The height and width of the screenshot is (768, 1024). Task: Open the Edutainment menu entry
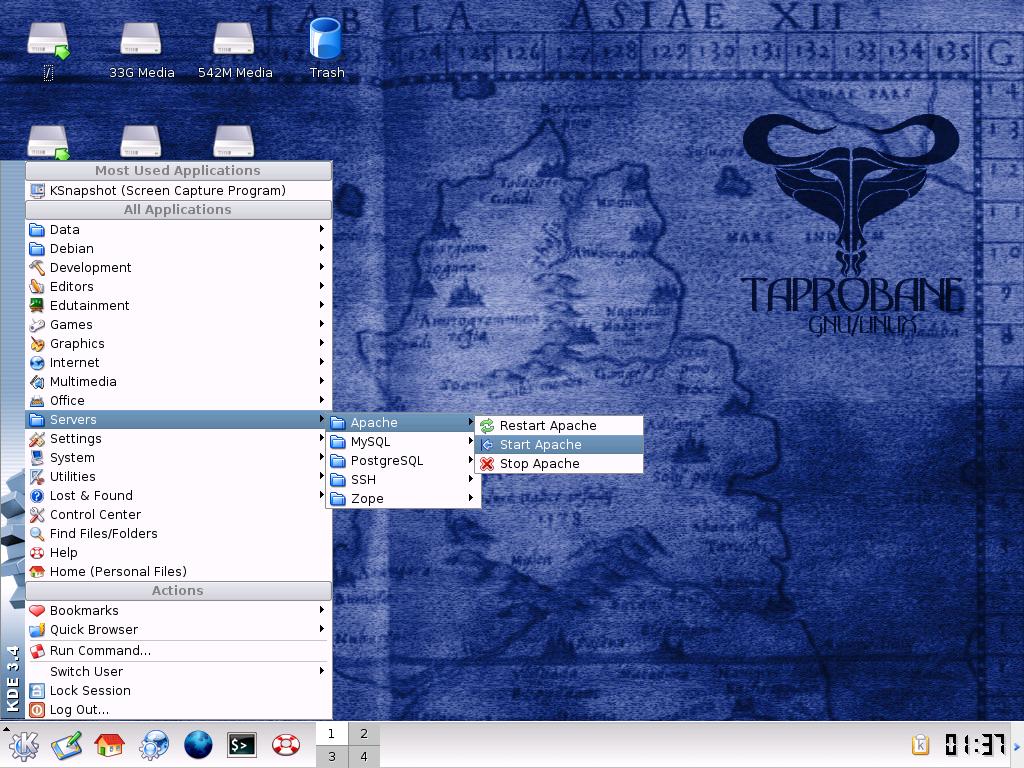[x=178, y=306]
